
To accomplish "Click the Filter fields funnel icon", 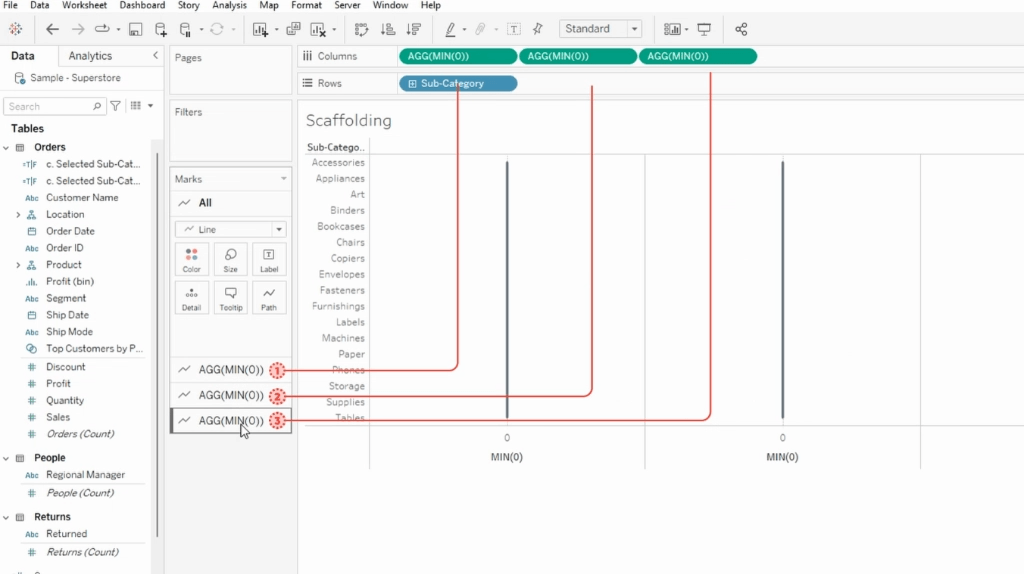I will point(116,106).
